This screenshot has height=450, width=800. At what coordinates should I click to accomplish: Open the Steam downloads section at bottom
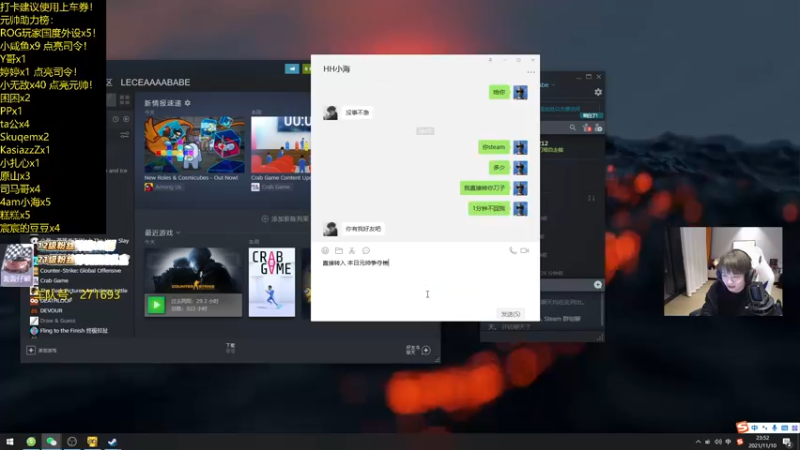pos(231,348)
